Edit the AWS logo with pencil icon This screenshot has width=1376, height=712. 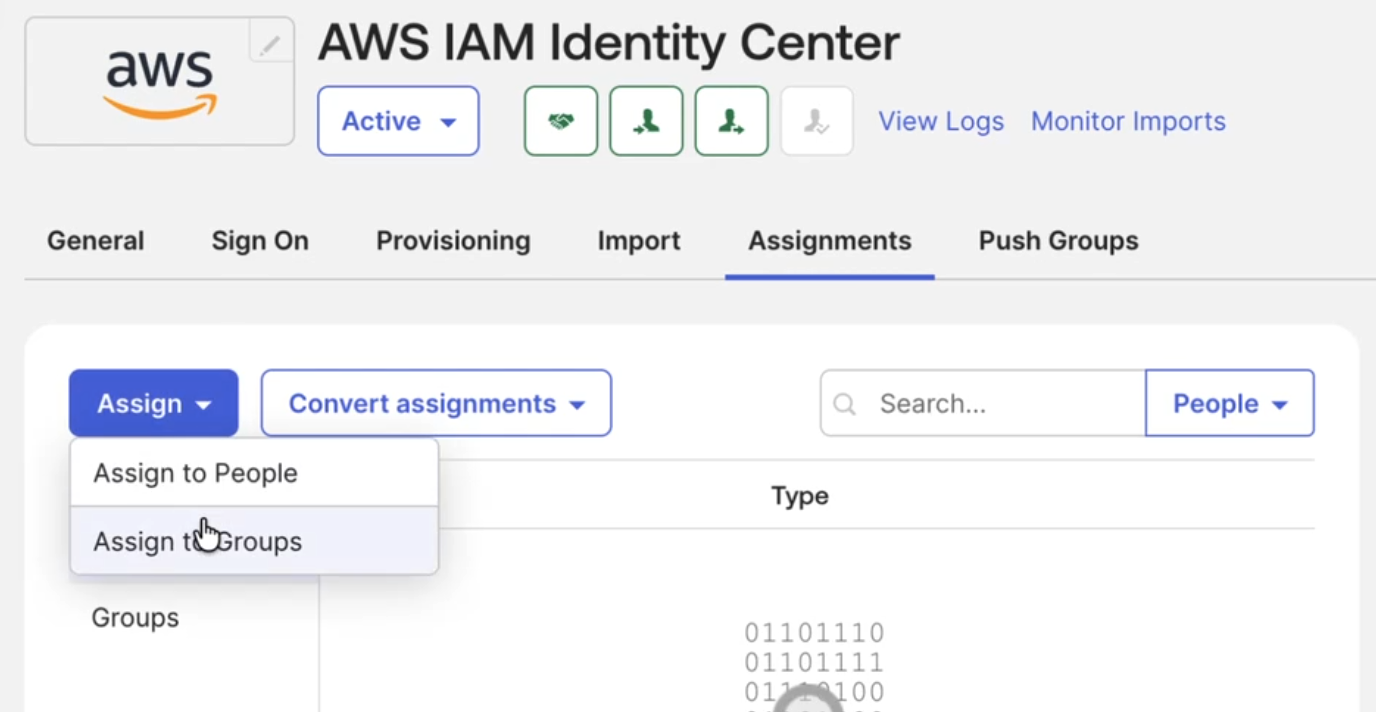[x=270, y=43]
